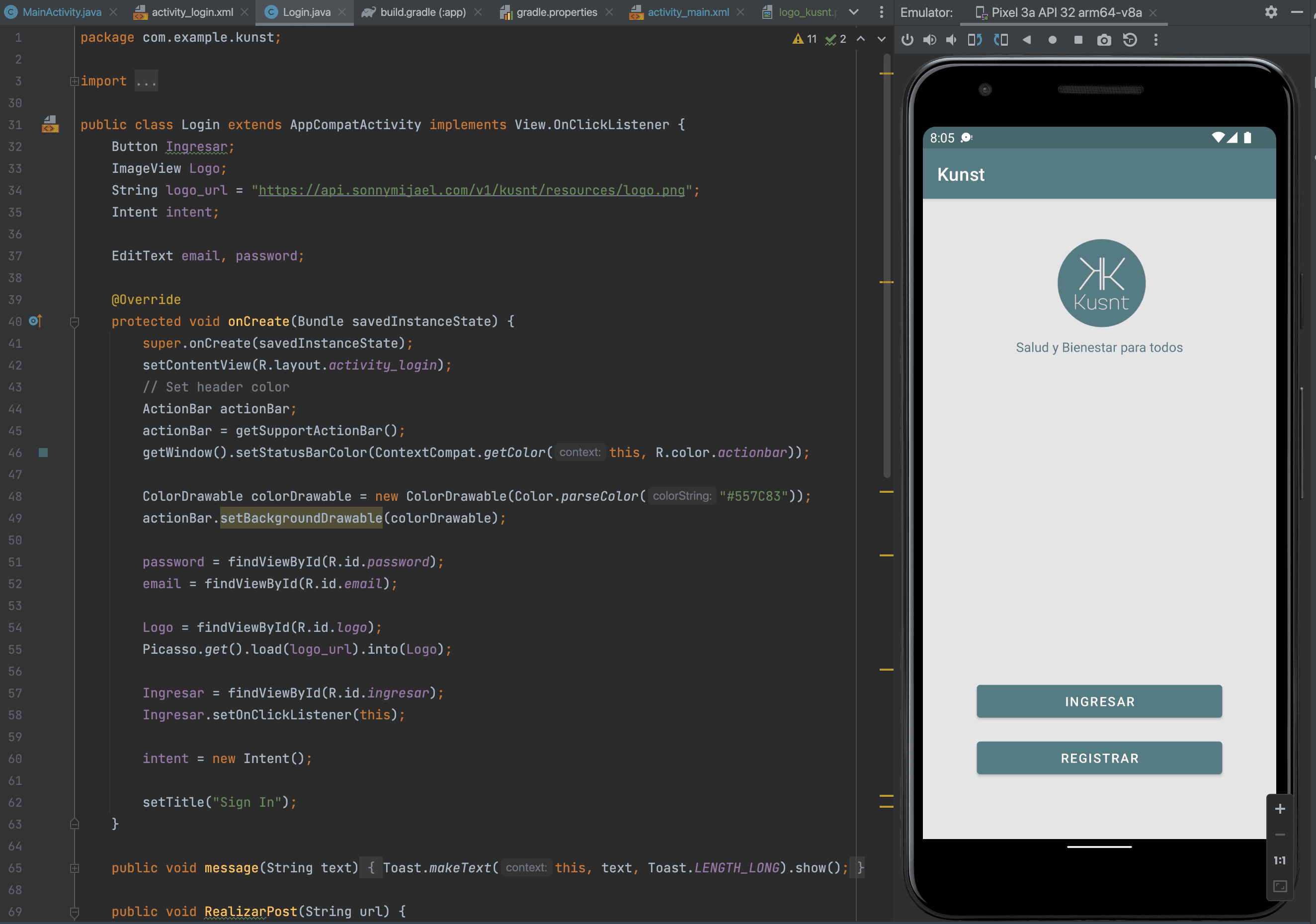Click the typo check indicator showing 2
Screen dimensions: 1316x924
point(836,39)
